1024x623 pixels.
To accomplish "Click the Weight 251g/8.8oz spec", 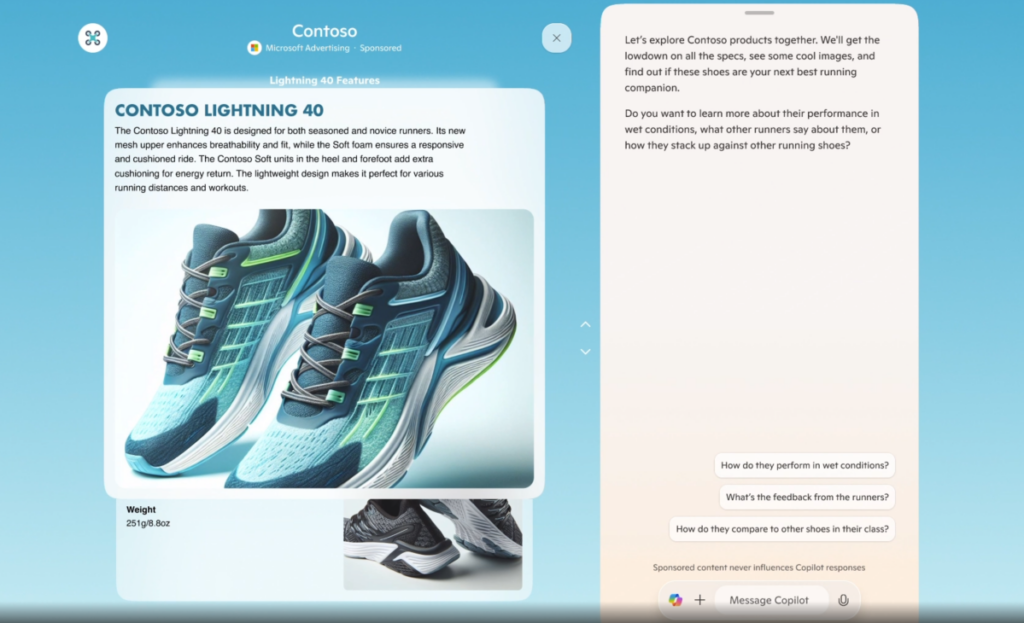I will 148,516.
